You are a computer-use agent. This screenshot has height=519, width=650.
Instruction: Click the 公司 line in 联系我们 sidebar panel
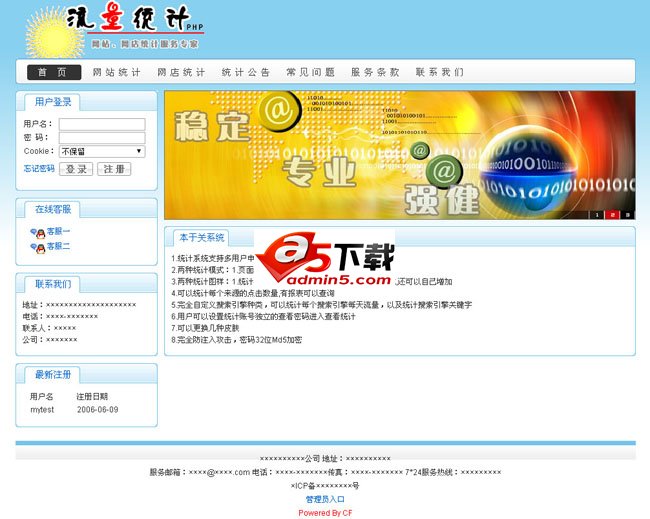[x=50, y=340]
